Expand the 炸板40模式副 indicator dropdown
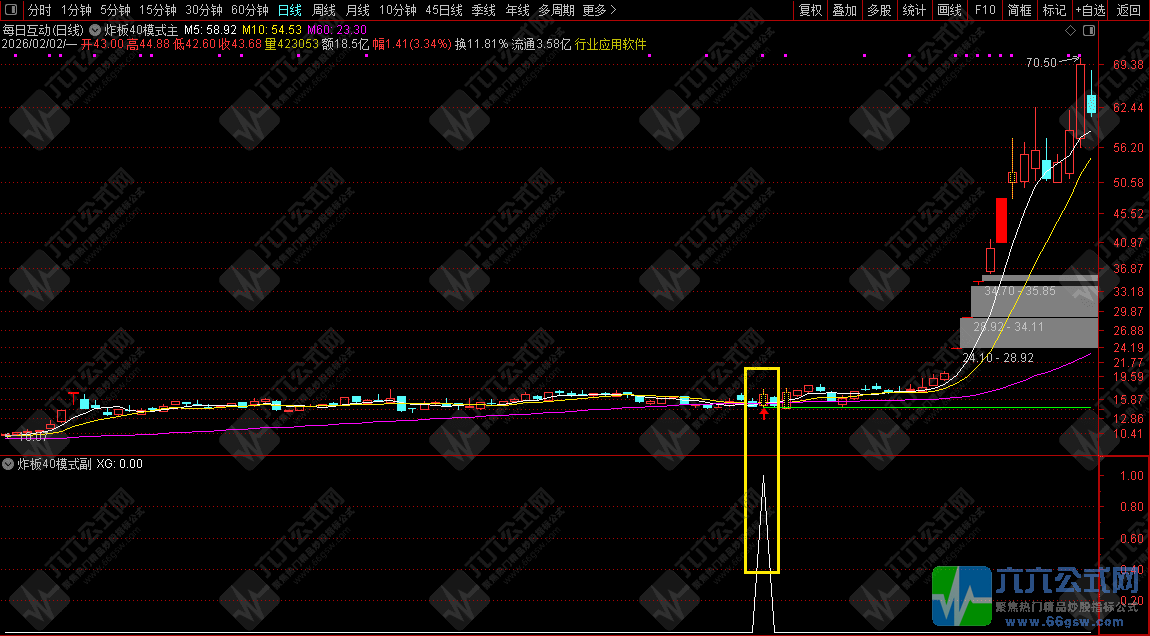 point(9,464)
